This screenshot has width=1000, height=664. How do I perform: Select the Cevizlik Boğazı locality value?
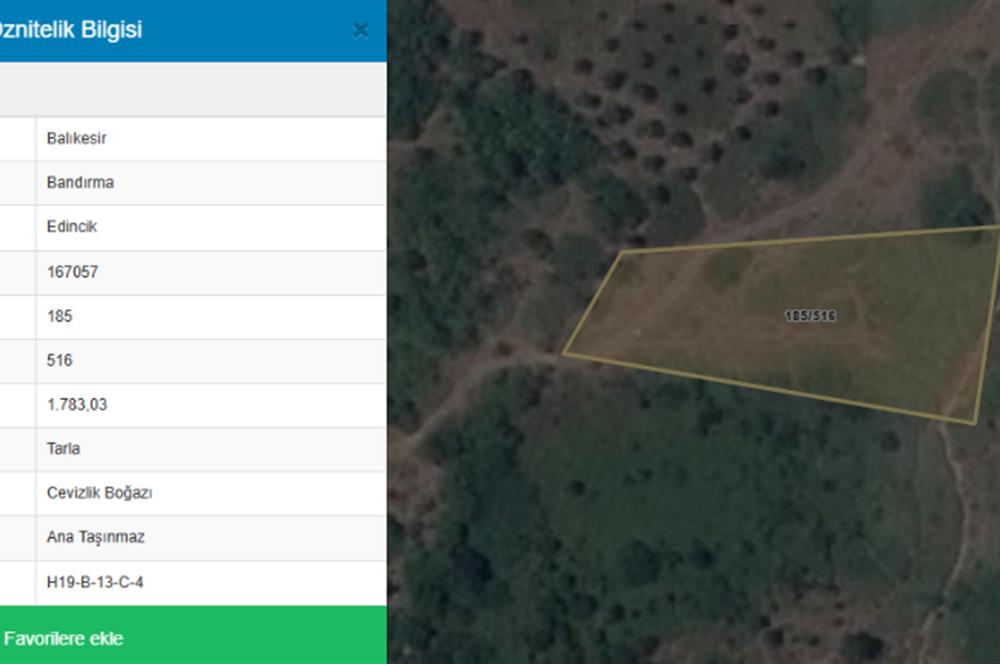[x=99, y=493]
